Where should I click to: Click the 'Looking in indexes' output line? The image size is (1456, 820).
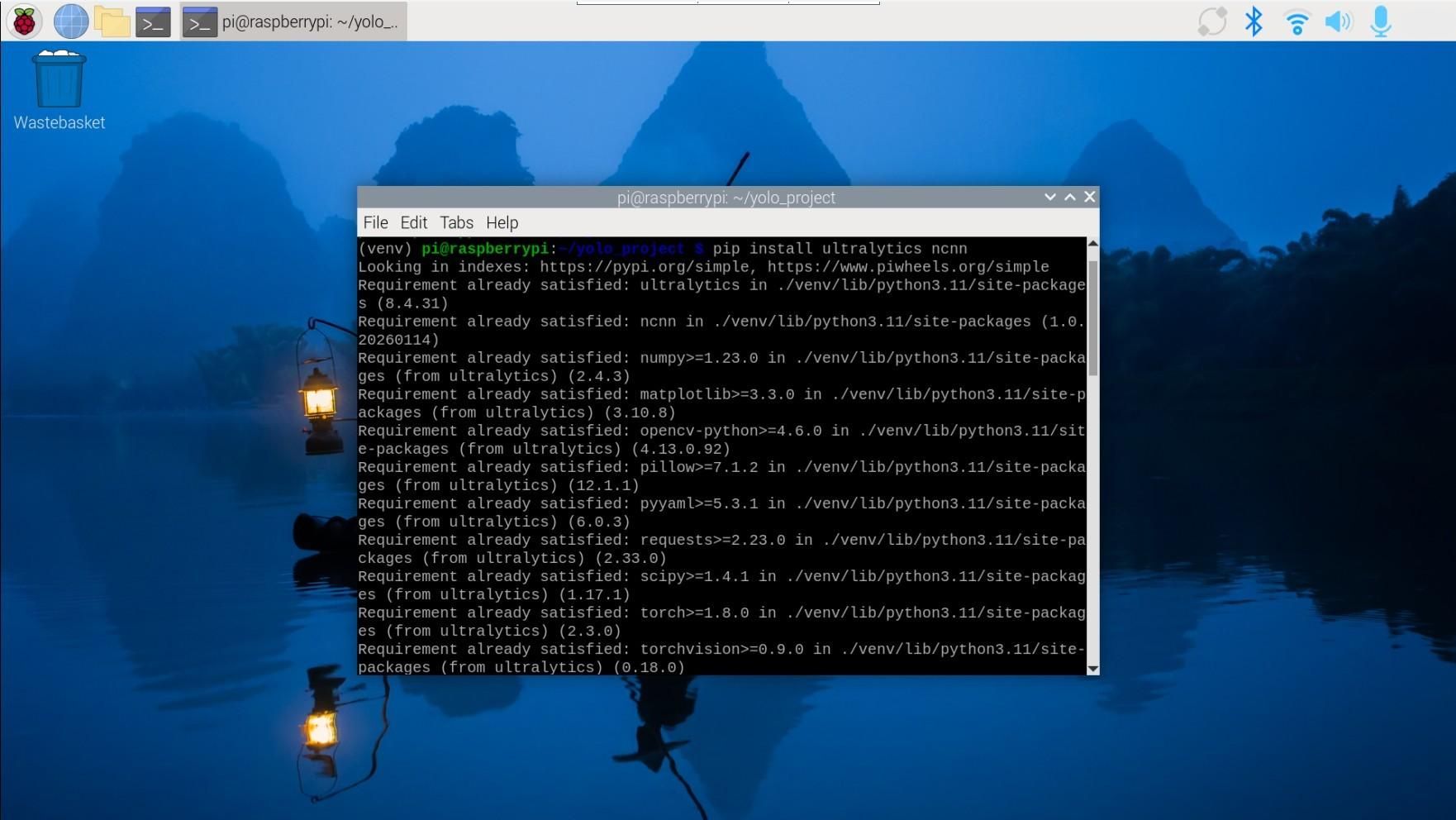coord(703,267)
